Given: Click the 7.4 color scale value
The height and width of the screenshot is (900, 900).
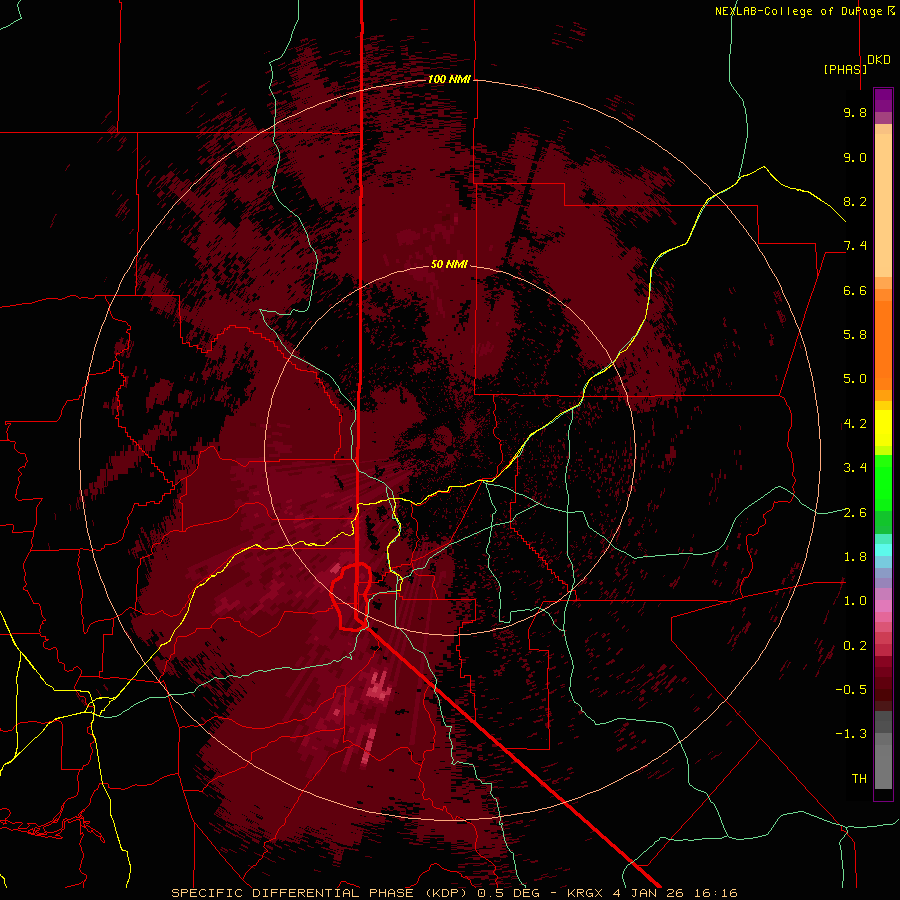Looking at the screenshot, I should pyautogui.click(x=855, y=246).
